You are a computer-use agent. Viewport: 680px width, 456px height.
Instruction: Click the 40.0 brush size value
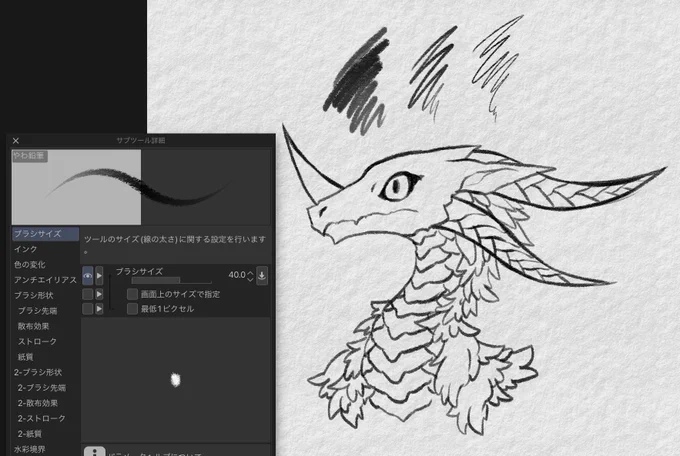pyautogui.click(x=237, y=275)
